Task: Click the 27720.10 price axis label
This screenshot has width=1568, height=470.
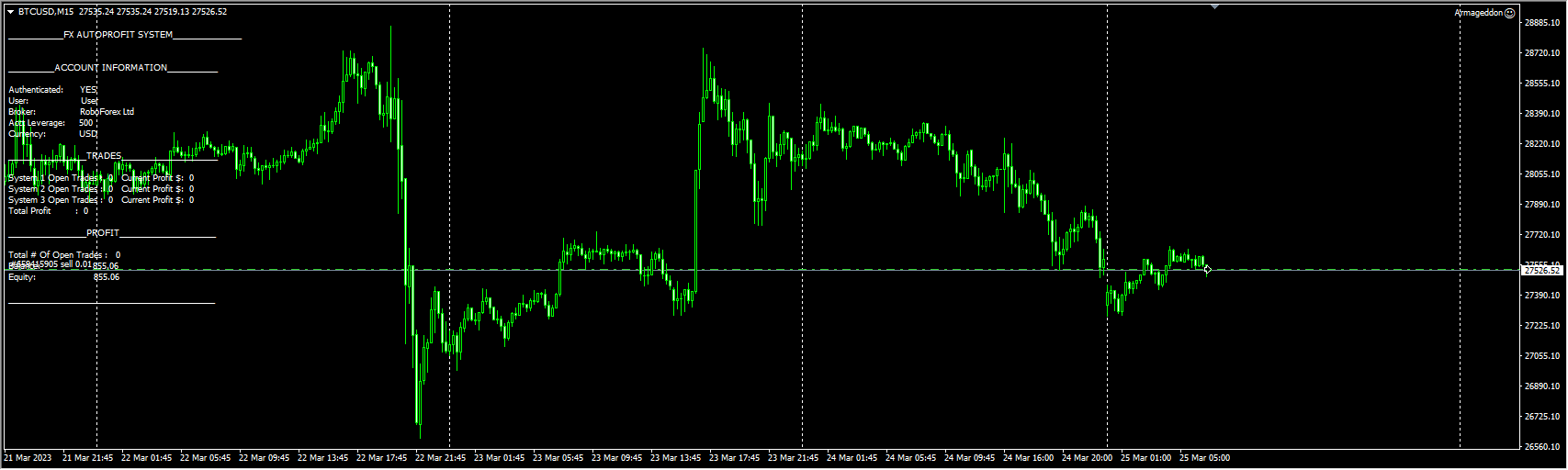Action: pos(1542,235)
